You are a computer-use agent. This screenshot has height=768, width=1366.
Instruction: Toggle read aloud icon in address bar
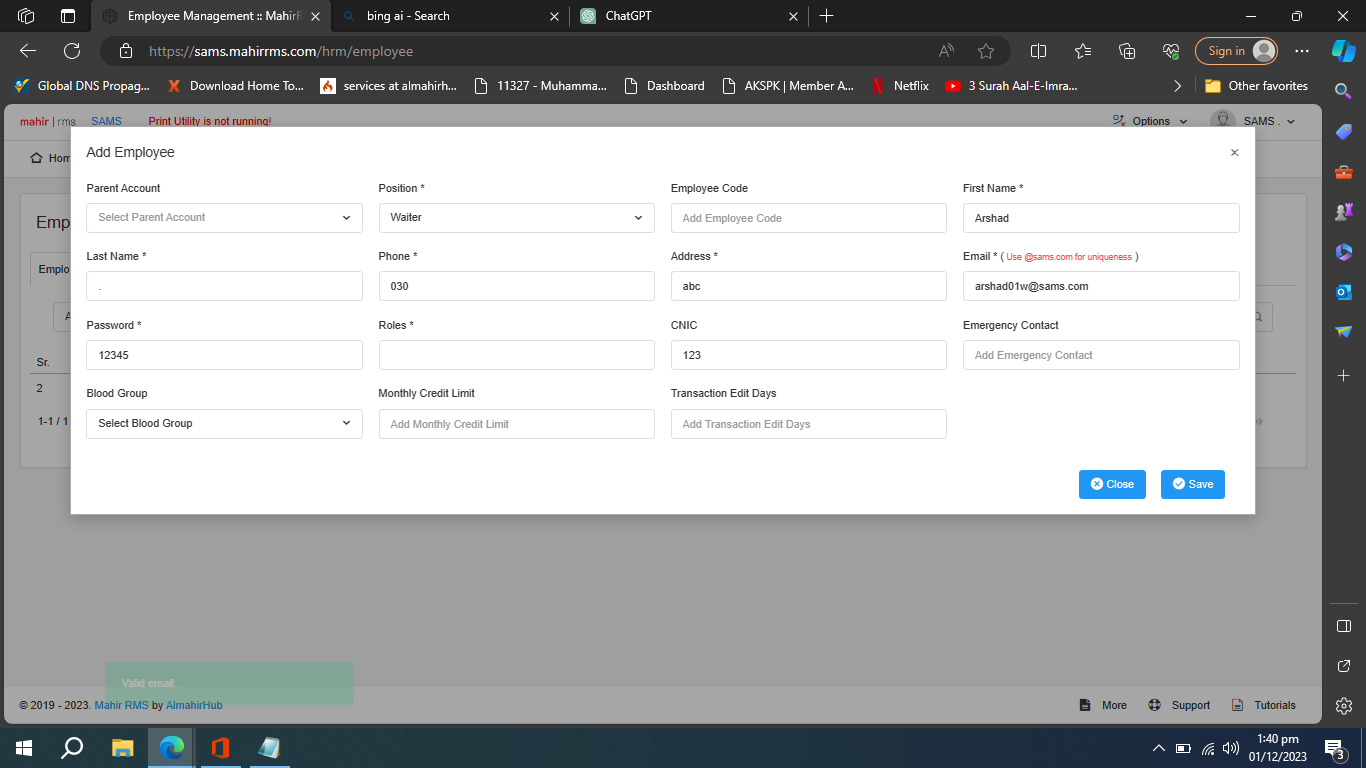pos(946,51)
